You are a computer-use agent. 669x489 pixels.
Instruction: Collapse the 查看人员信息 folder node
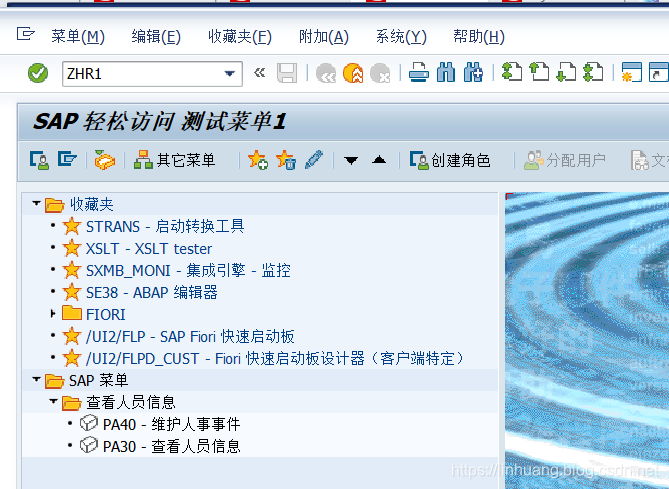click(x=53, y=401)
